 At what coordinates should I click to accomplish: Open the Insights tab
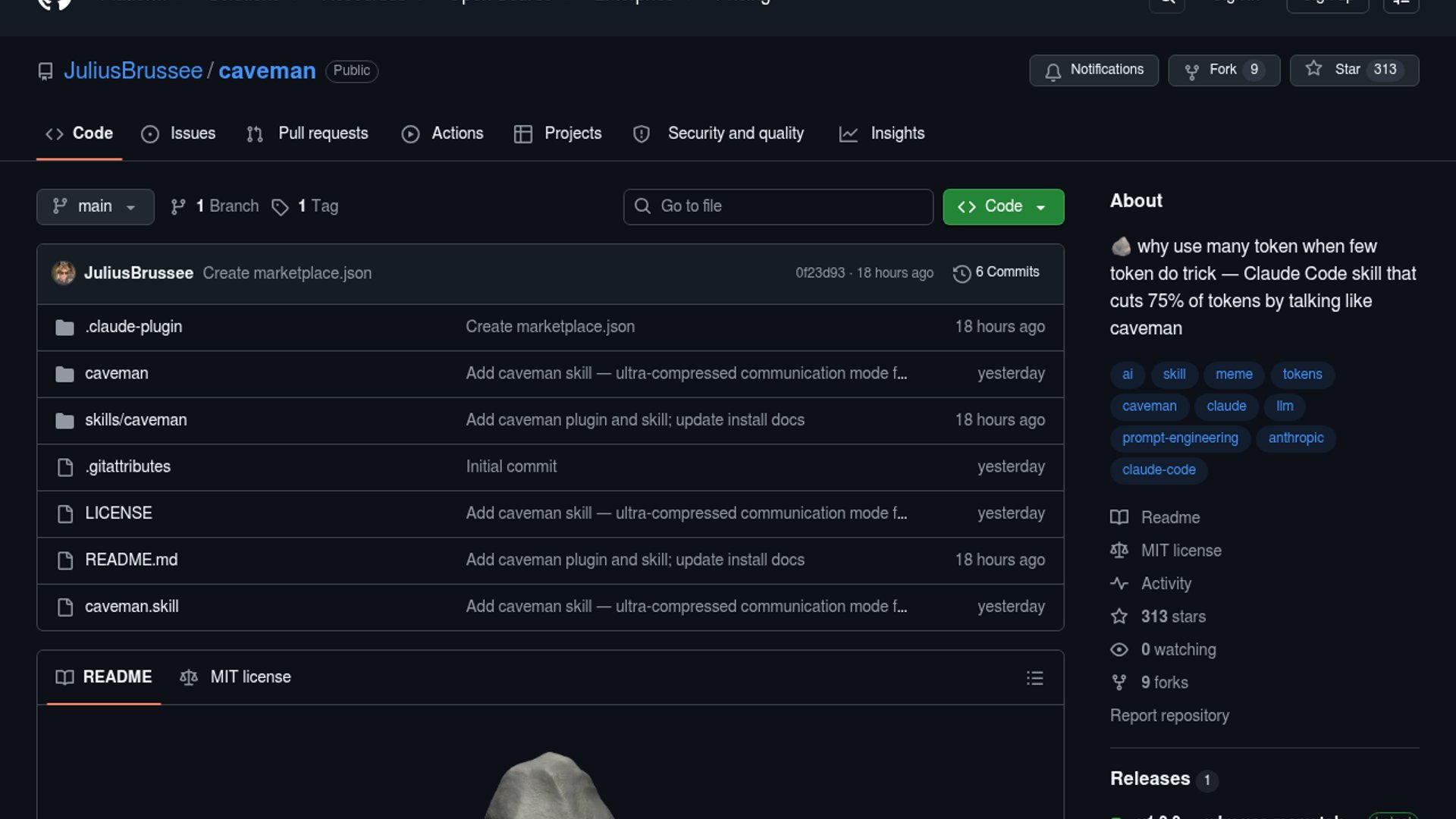(x=881, y=133)
